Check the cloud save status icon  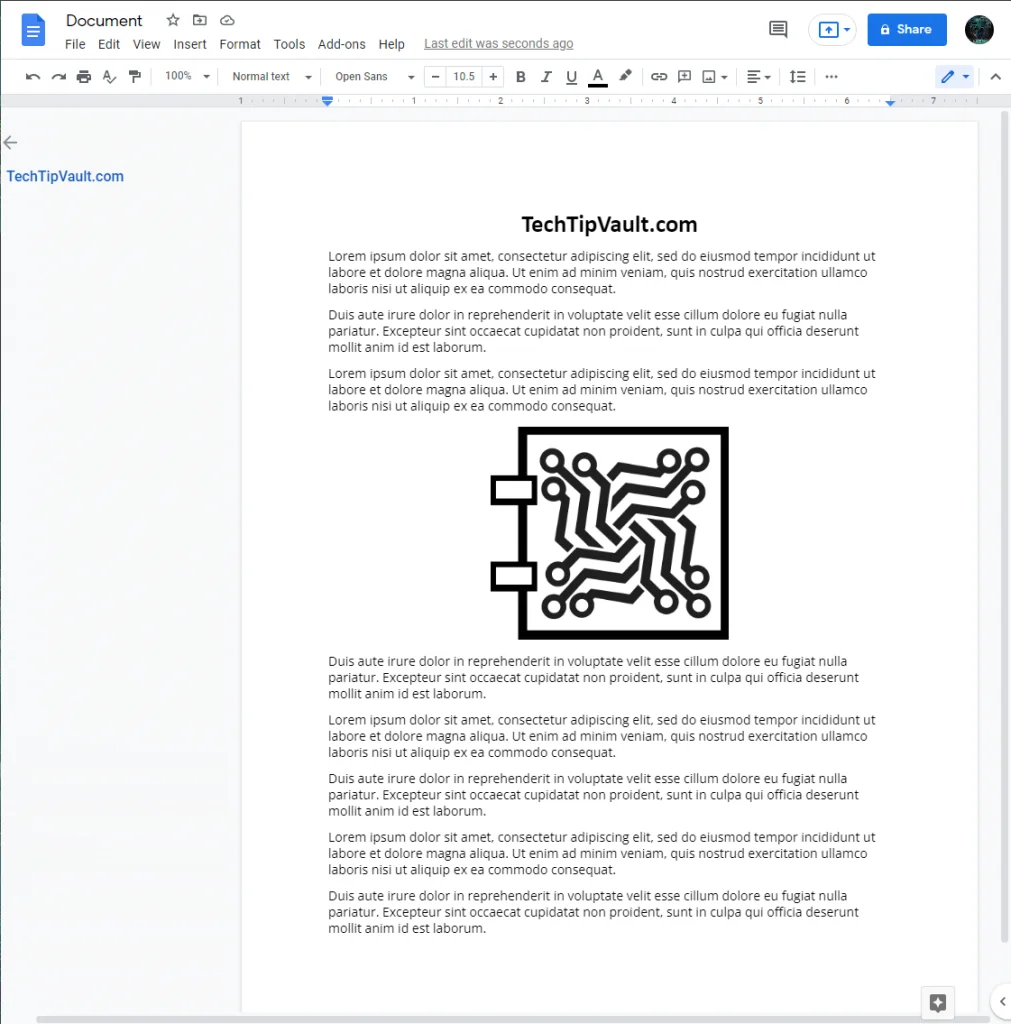(227, 20)
